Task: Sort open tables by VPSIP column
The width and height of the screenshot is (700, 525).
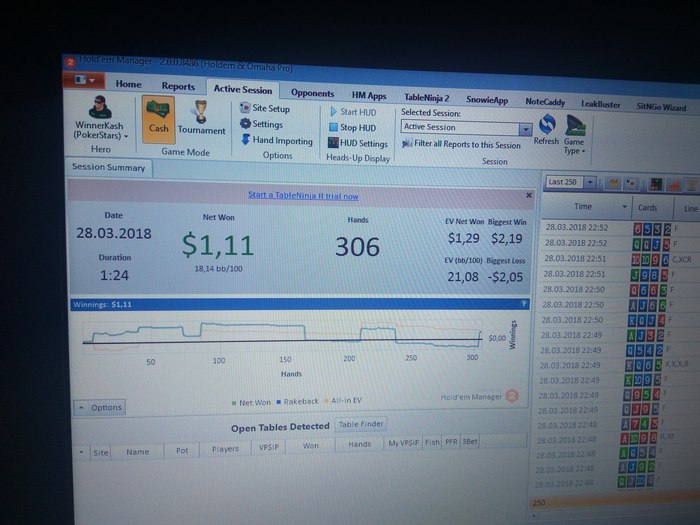Action: tap(268, 447)
